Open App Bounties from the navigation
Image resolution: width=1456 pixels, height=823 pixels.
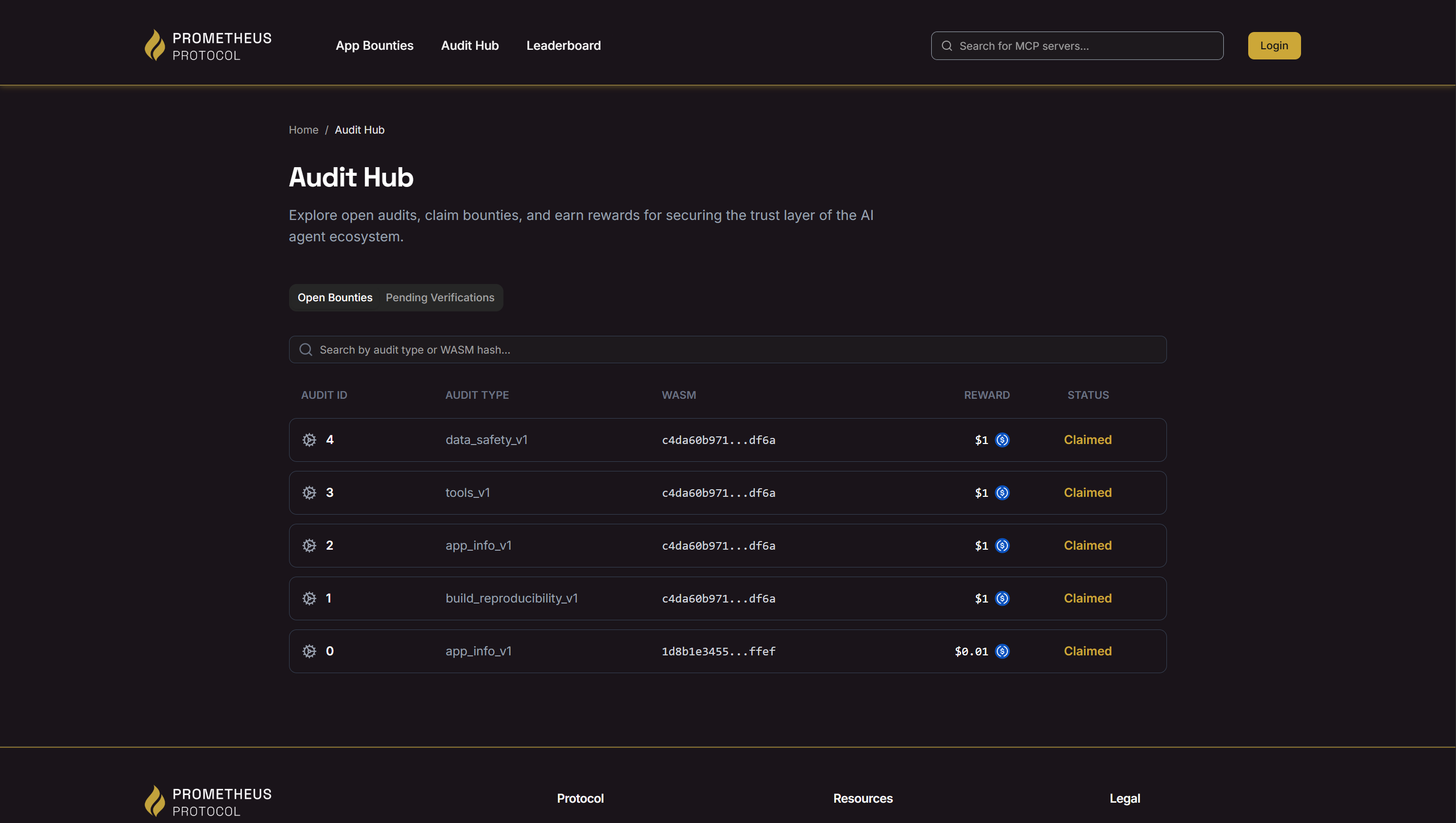[374, 45]
